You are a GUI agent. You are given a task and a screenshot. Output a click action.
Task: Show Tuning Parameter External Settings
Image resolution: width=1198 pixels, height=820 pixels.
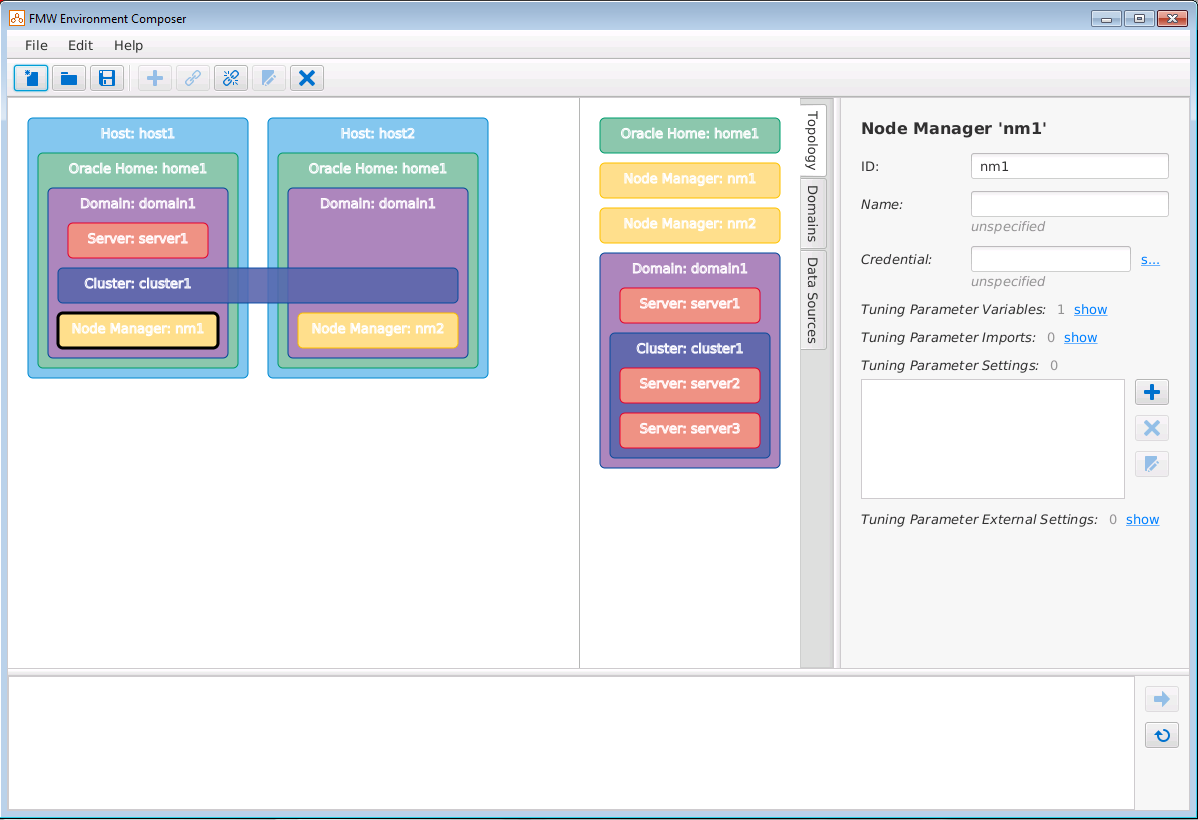click(x=1142, y=520)
